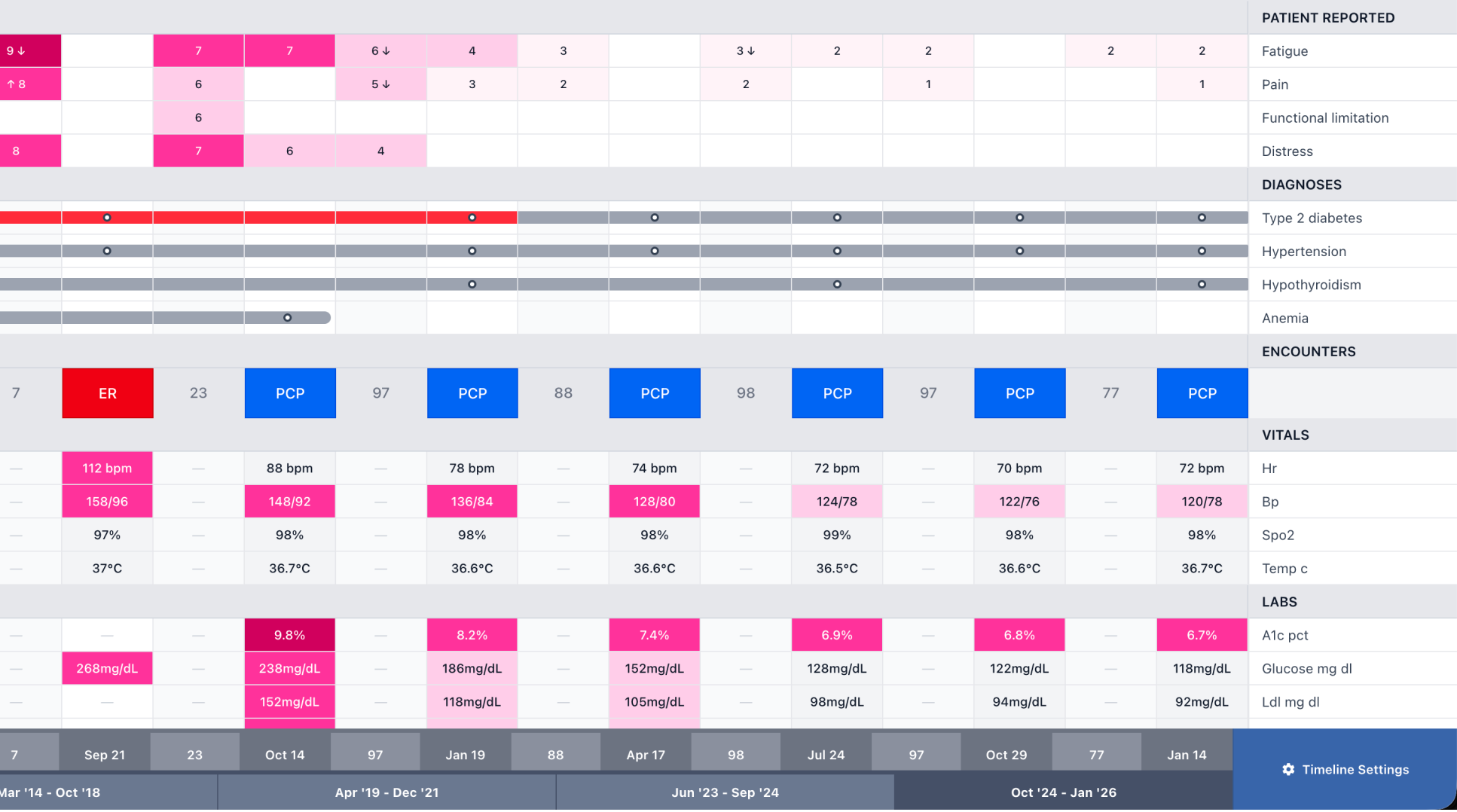Click the Sep 21 date tab

tap(105, 754)
